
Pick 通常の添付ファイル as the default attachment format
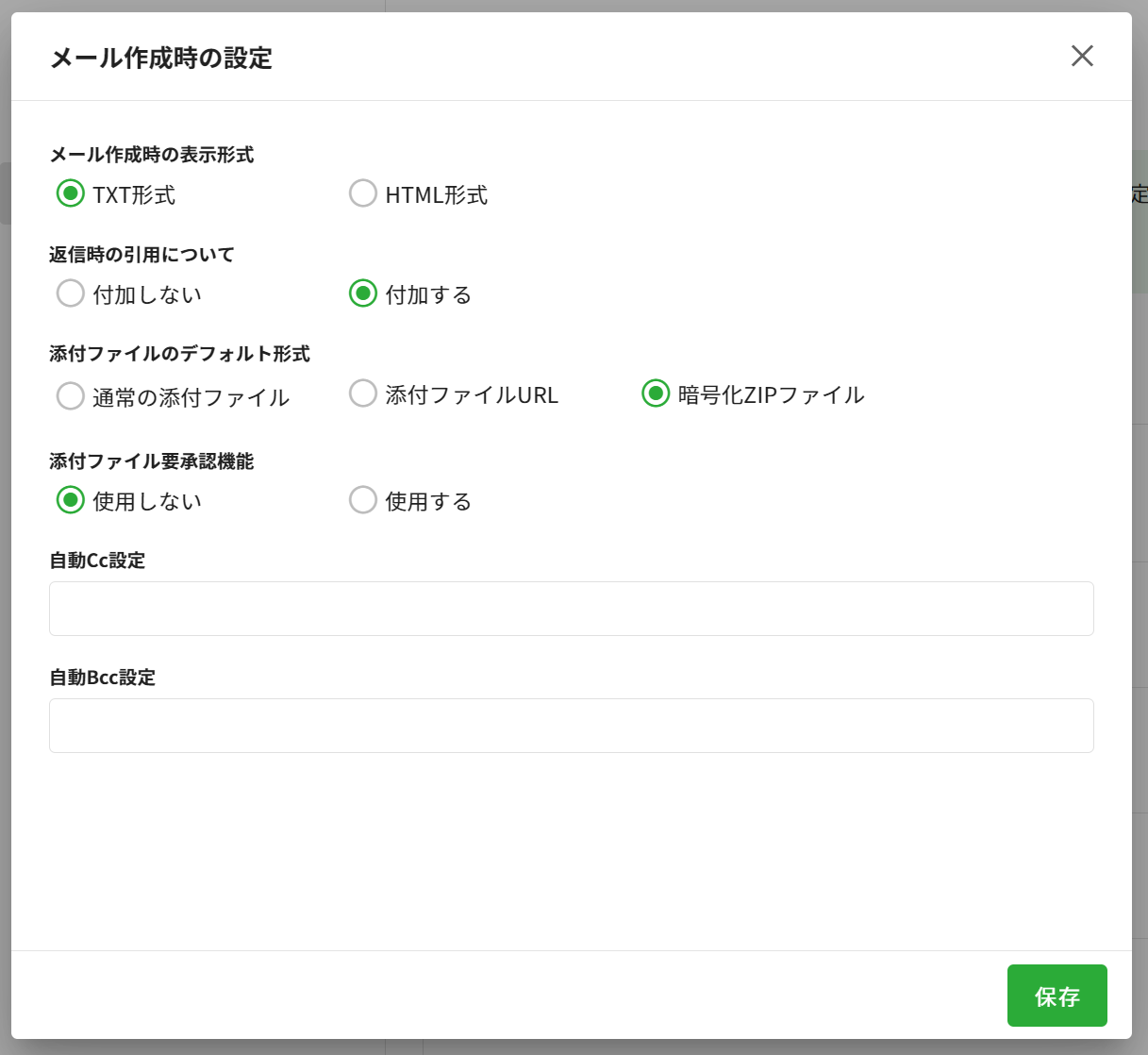point(71,396)
